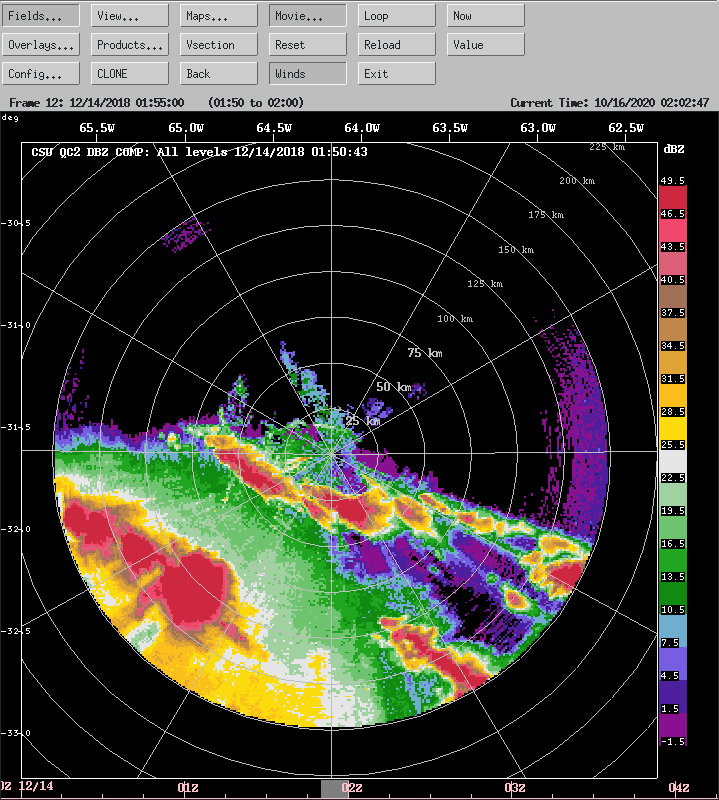Viewport: 719px width, 800px height.
Task: Open the Products... menu
Action: [x=130, y=45]
